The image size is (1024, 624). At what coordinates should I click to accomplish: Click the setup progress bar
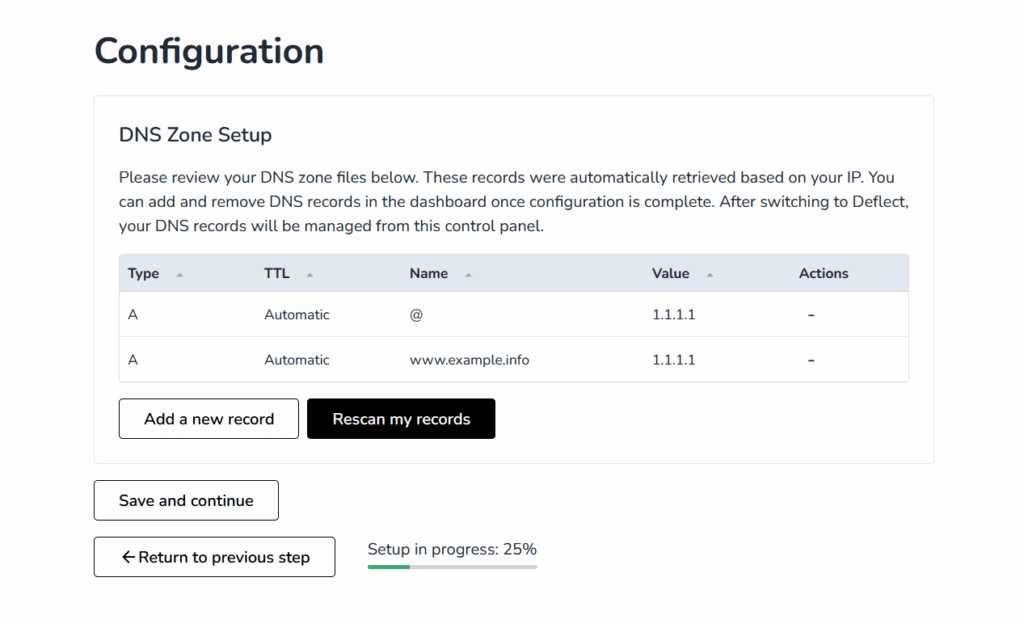click(x=452, y=567)
